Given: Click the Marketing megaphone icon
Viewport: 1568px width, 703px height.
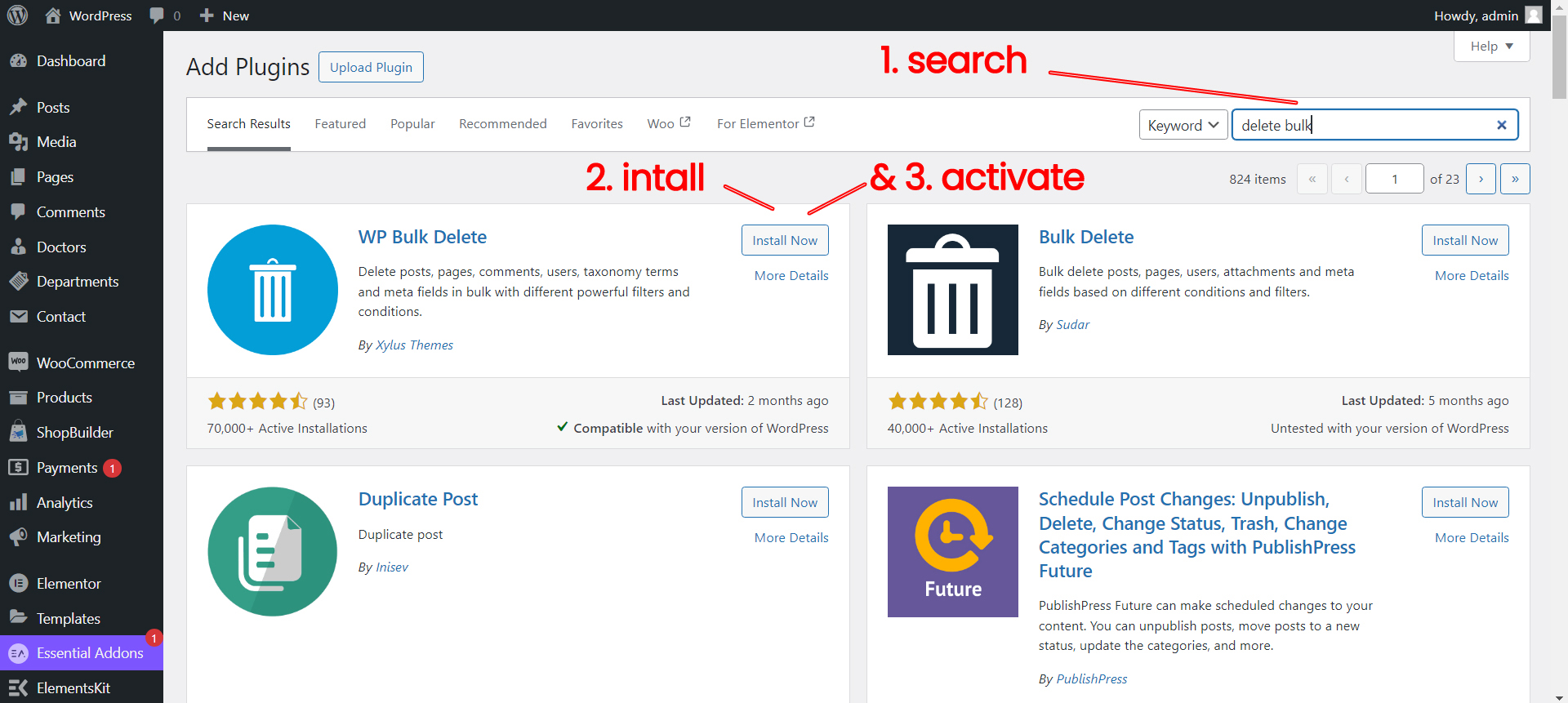Looking at the screenshot, I should tap(18, 537).
